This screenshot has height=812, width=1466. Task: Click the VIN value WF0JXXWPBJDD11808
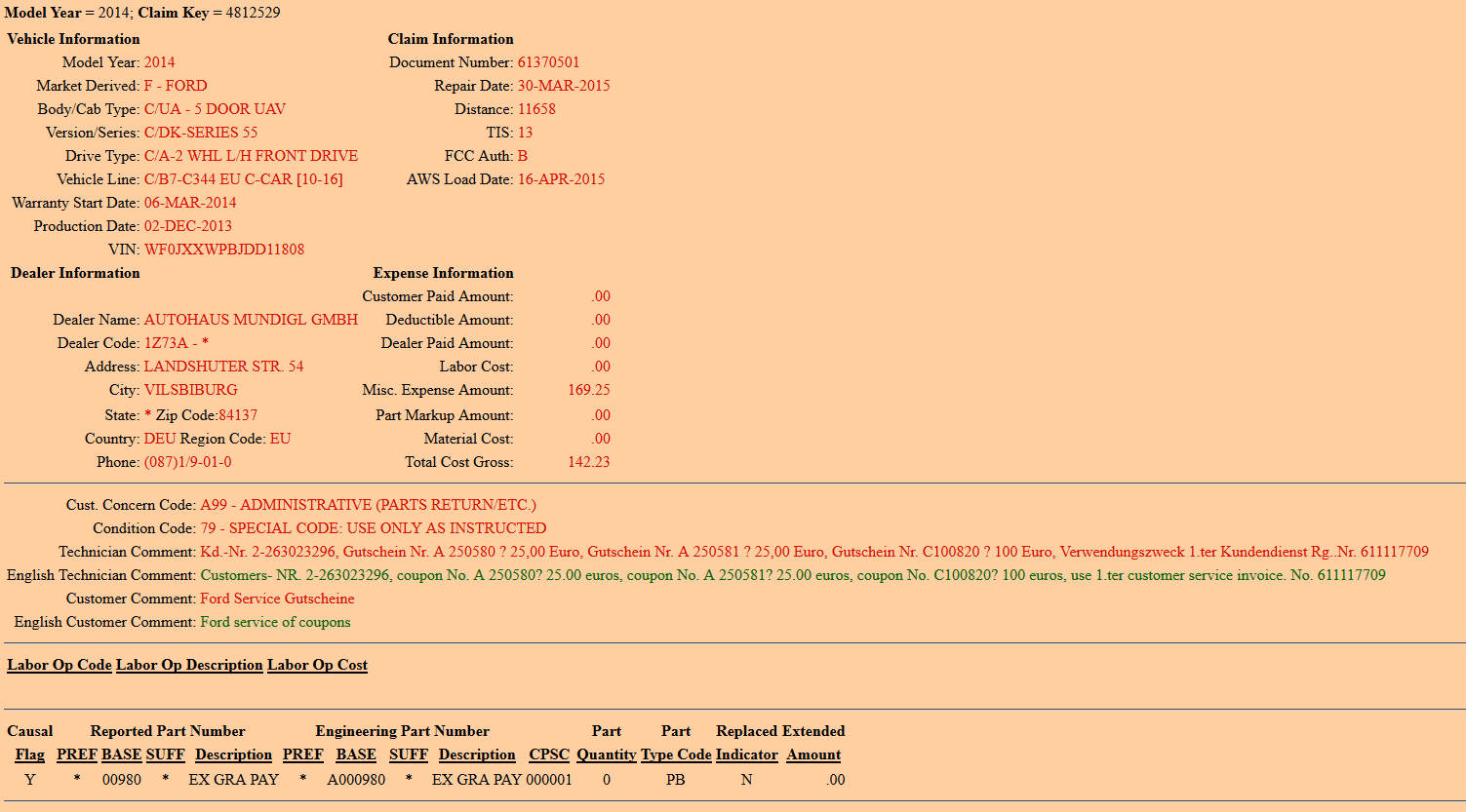click(x=224, y=250)
